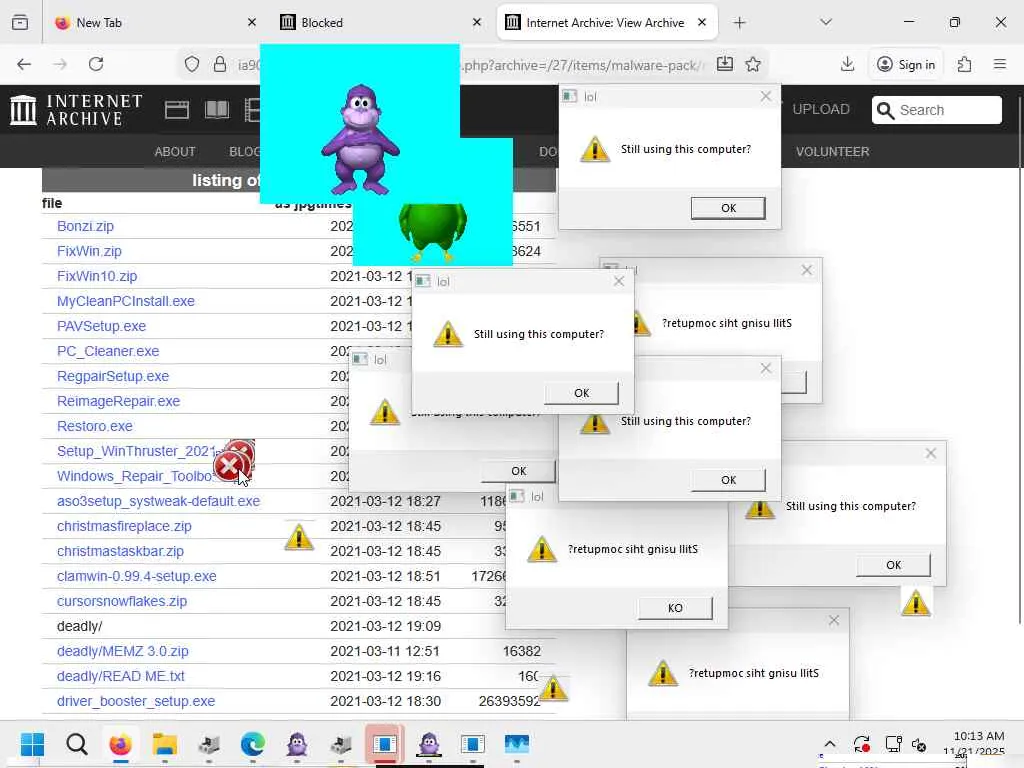Click OK in the dialog beside UPLOAD
Screen dimensions: 1024x768
pos(728,208)
